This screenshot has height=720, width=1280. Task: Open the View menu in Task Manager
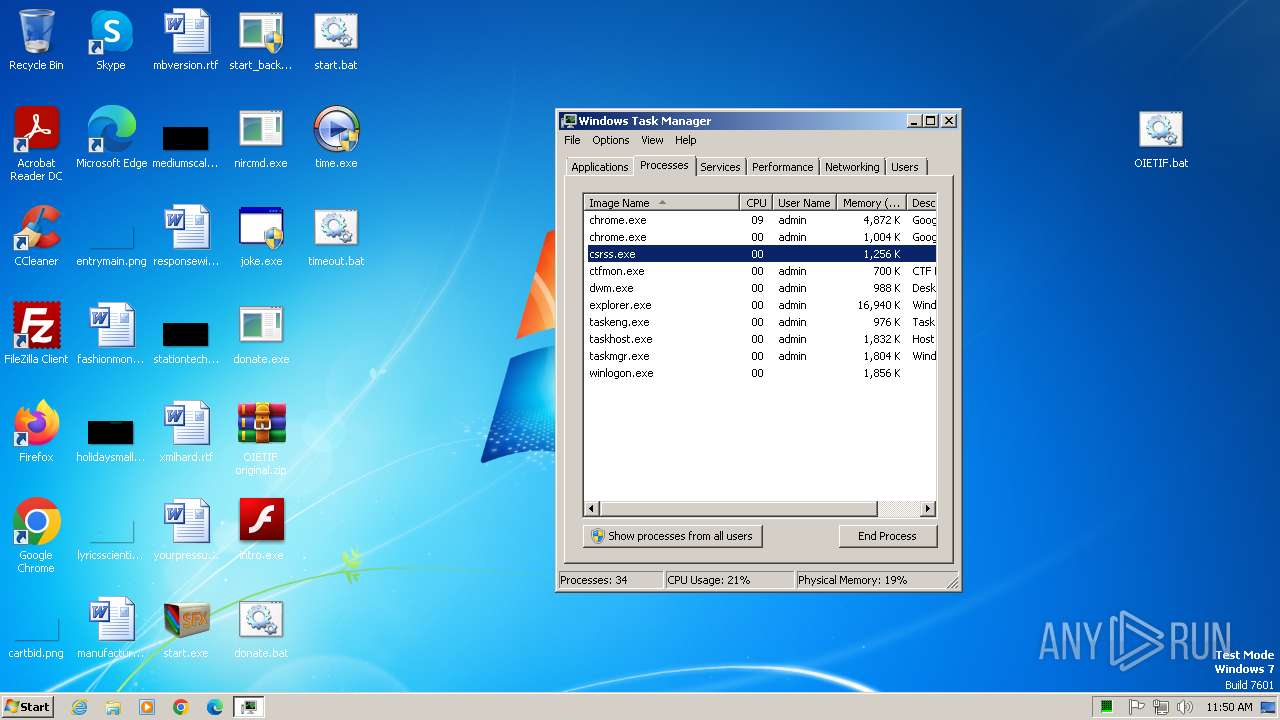pos(652,140)
